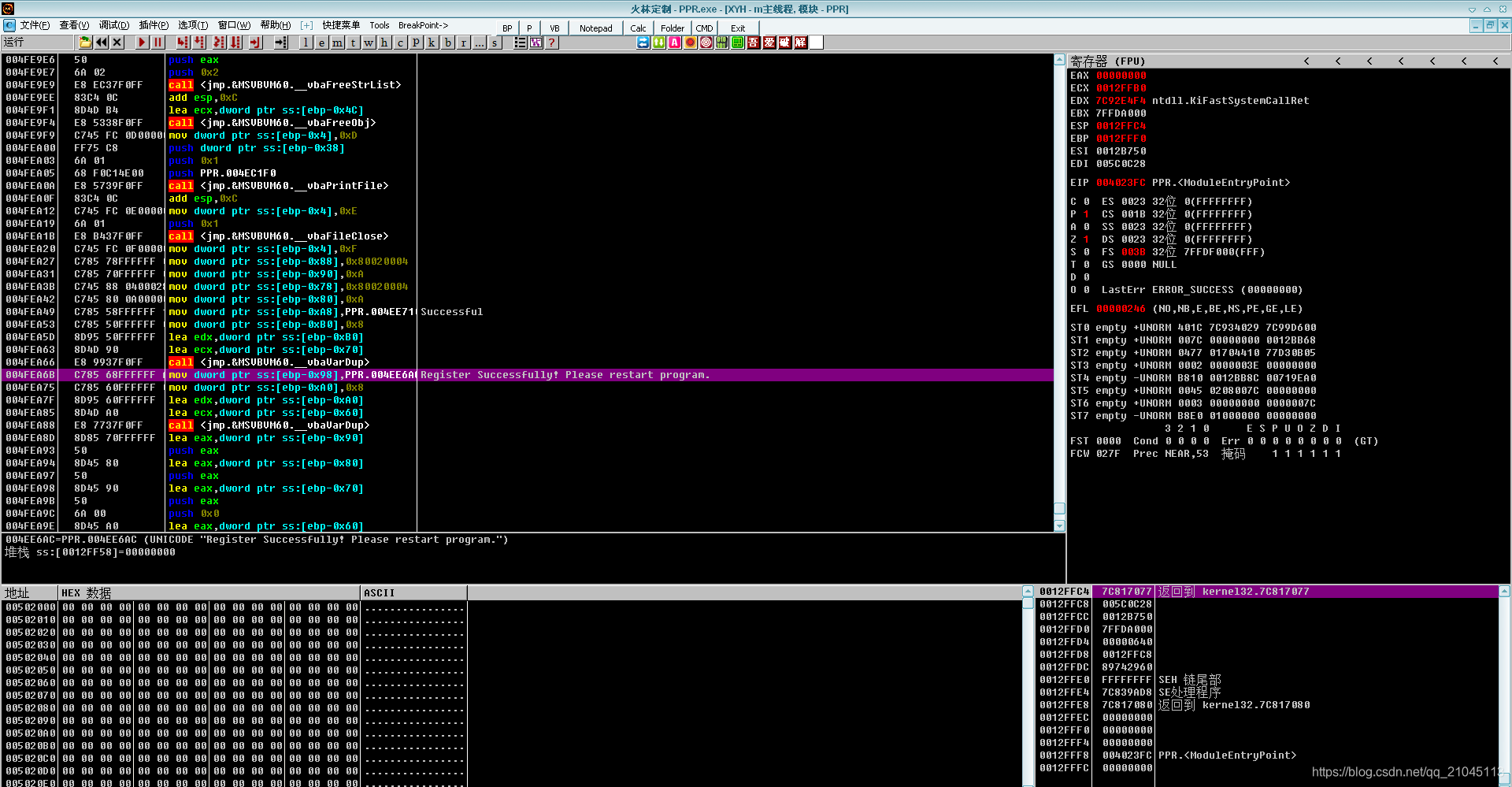Open the 窗口(W) menu
This screenshot has width=1512, height=787.
click(x=235, y=25)
